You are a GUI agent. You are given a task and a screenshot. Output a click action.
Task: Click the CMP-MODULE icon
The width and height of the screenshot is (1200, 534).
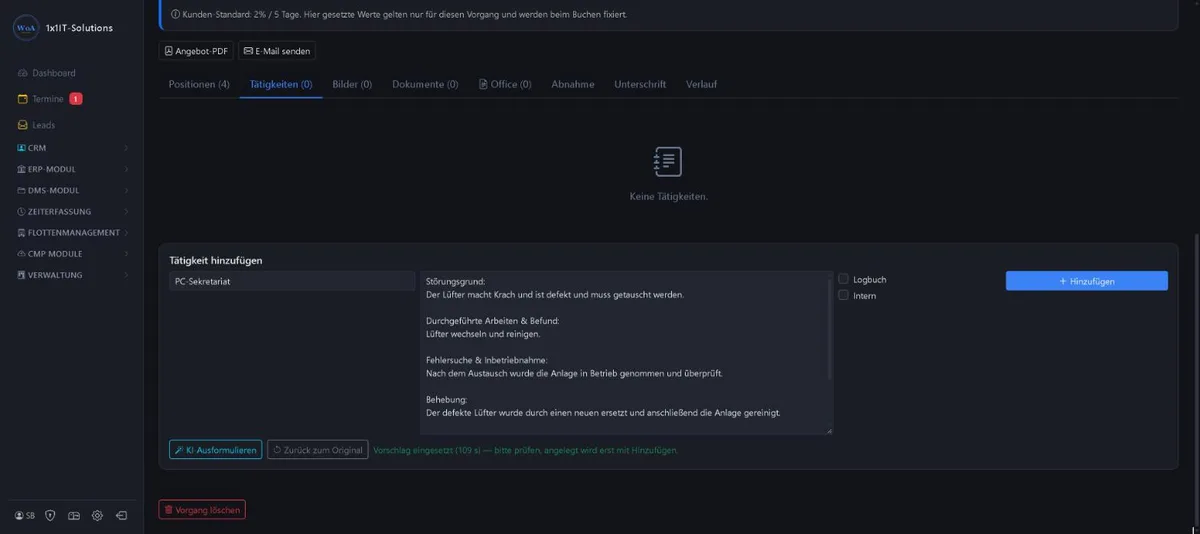click(21, 254)
